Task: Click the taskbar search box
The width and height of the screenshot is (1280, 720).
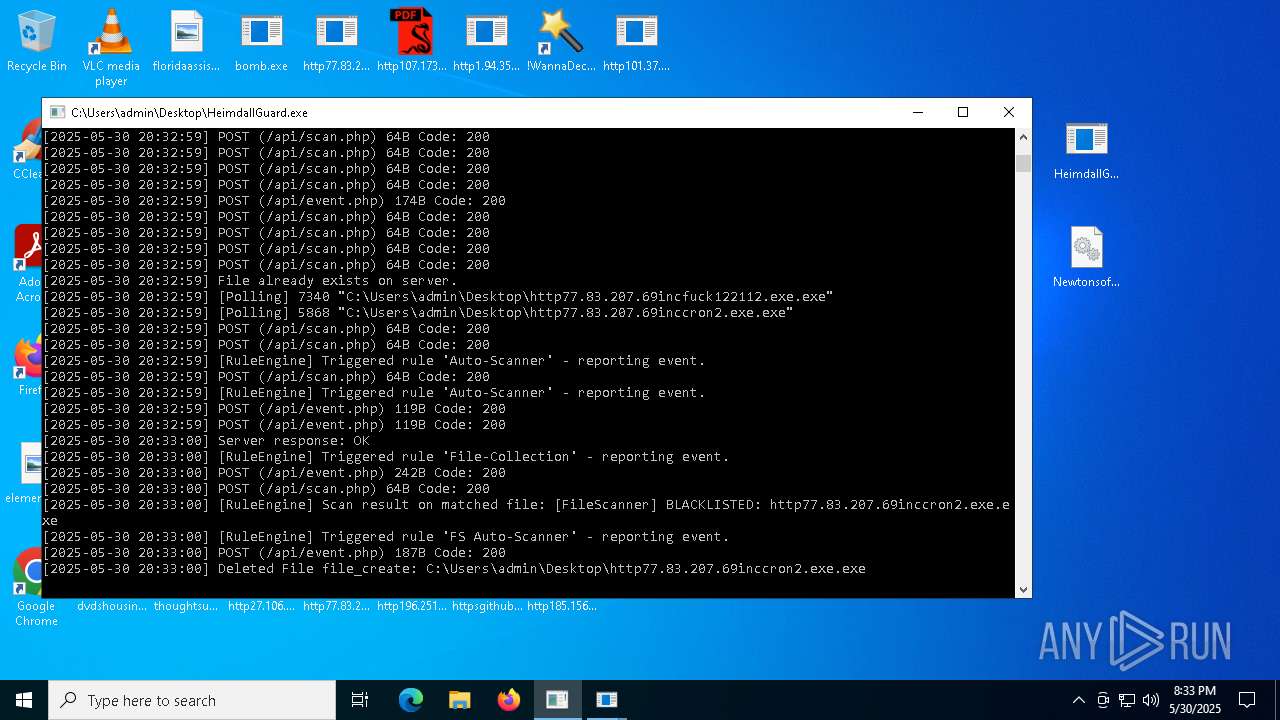Action: click(x=192, y=700)
